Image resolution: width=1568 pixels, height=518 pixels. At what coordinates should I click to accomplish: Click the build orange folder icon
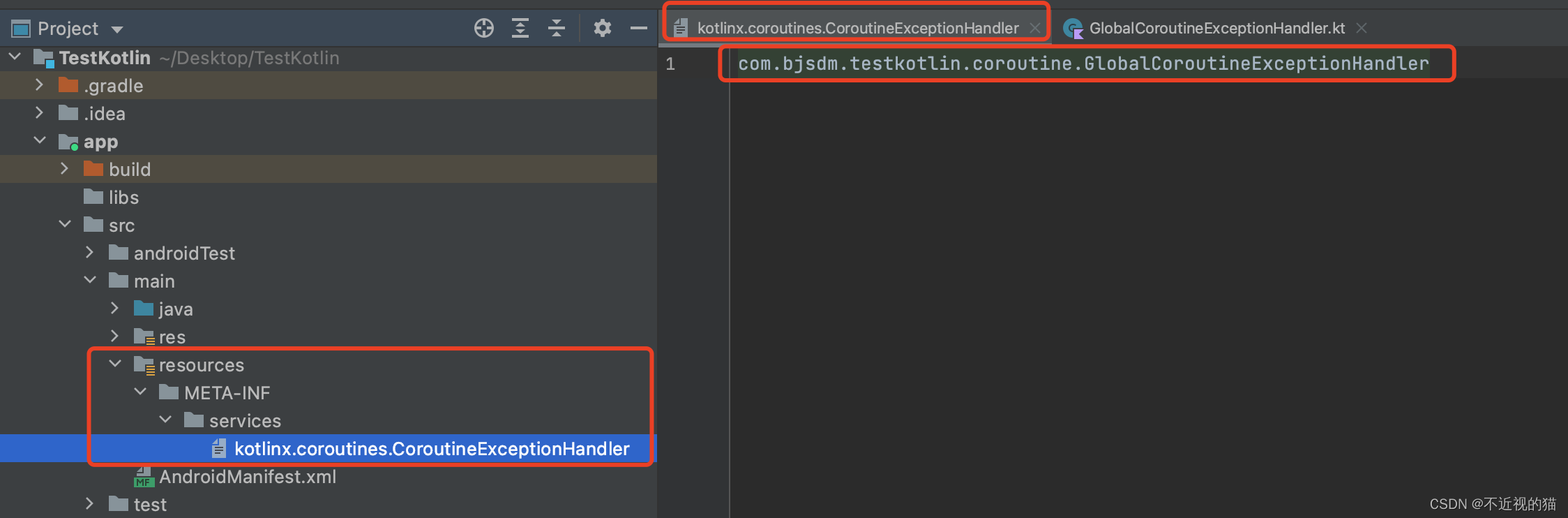click(x=93, y=169)
